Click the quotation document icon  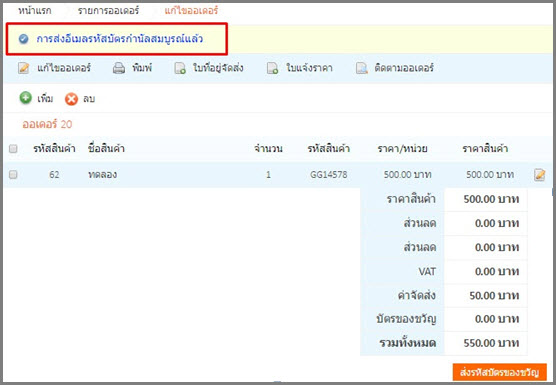click(272, 68)
